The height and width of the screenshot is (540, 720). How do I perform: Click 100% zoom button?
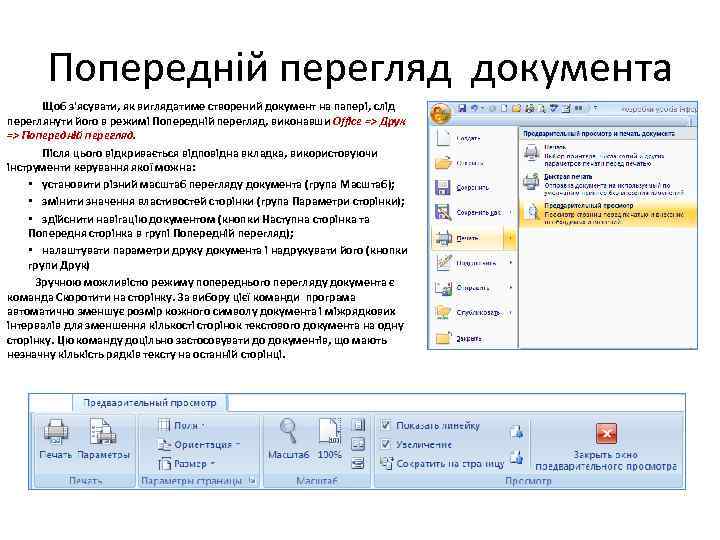(x=330, y=439)
